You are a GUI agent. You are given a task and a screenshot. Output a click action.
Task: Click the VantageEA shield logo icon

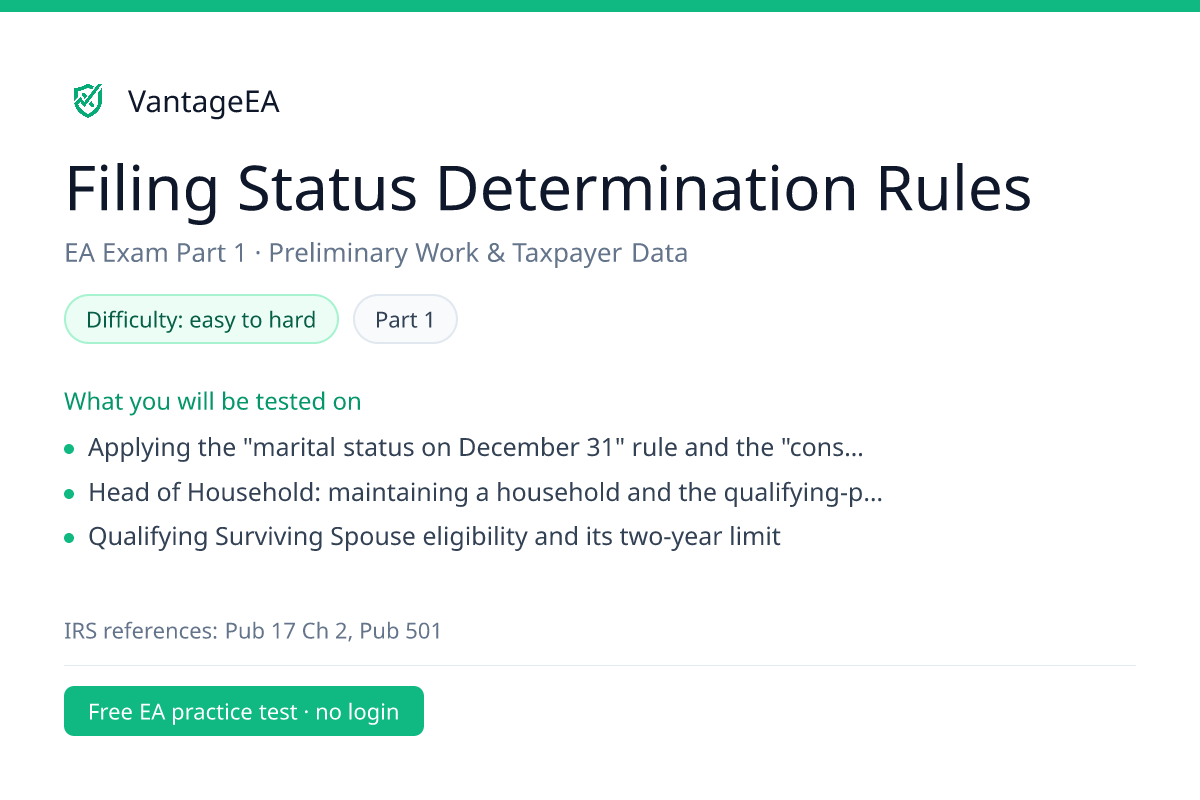tap(88, 101)
